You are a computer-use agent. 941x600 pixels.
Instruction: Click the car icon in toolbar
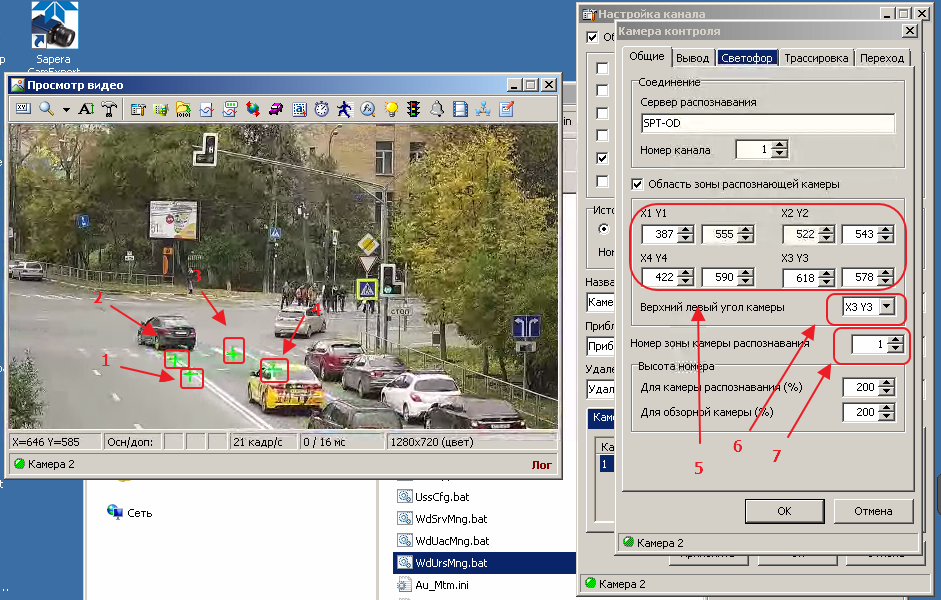pyautogui.click(x=276, y=109)
